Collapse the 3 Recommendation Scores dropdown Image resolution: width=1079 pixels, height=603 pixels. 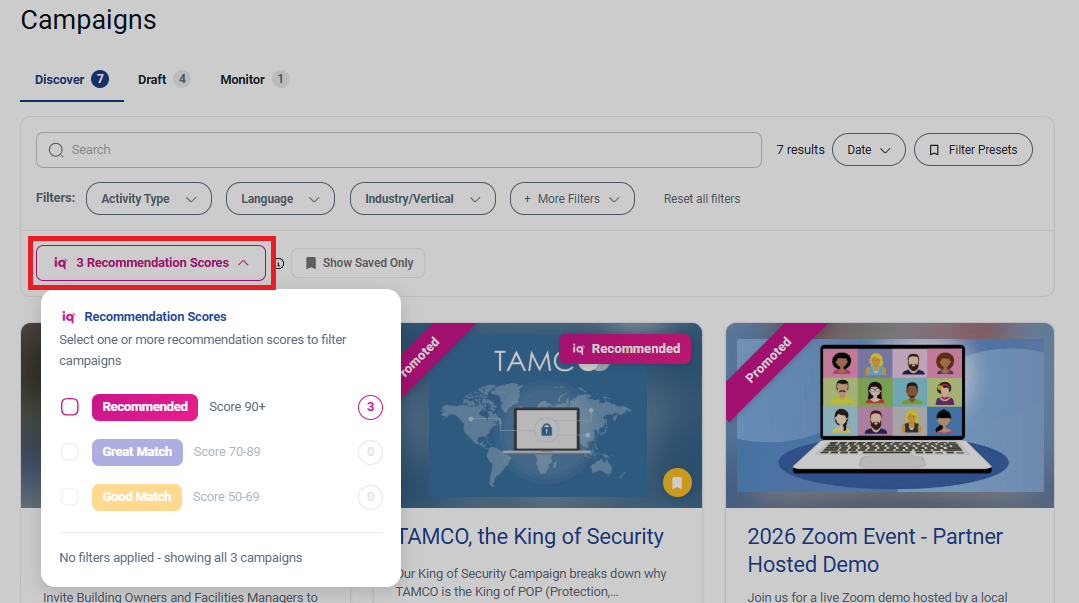(x=151, y=263)
